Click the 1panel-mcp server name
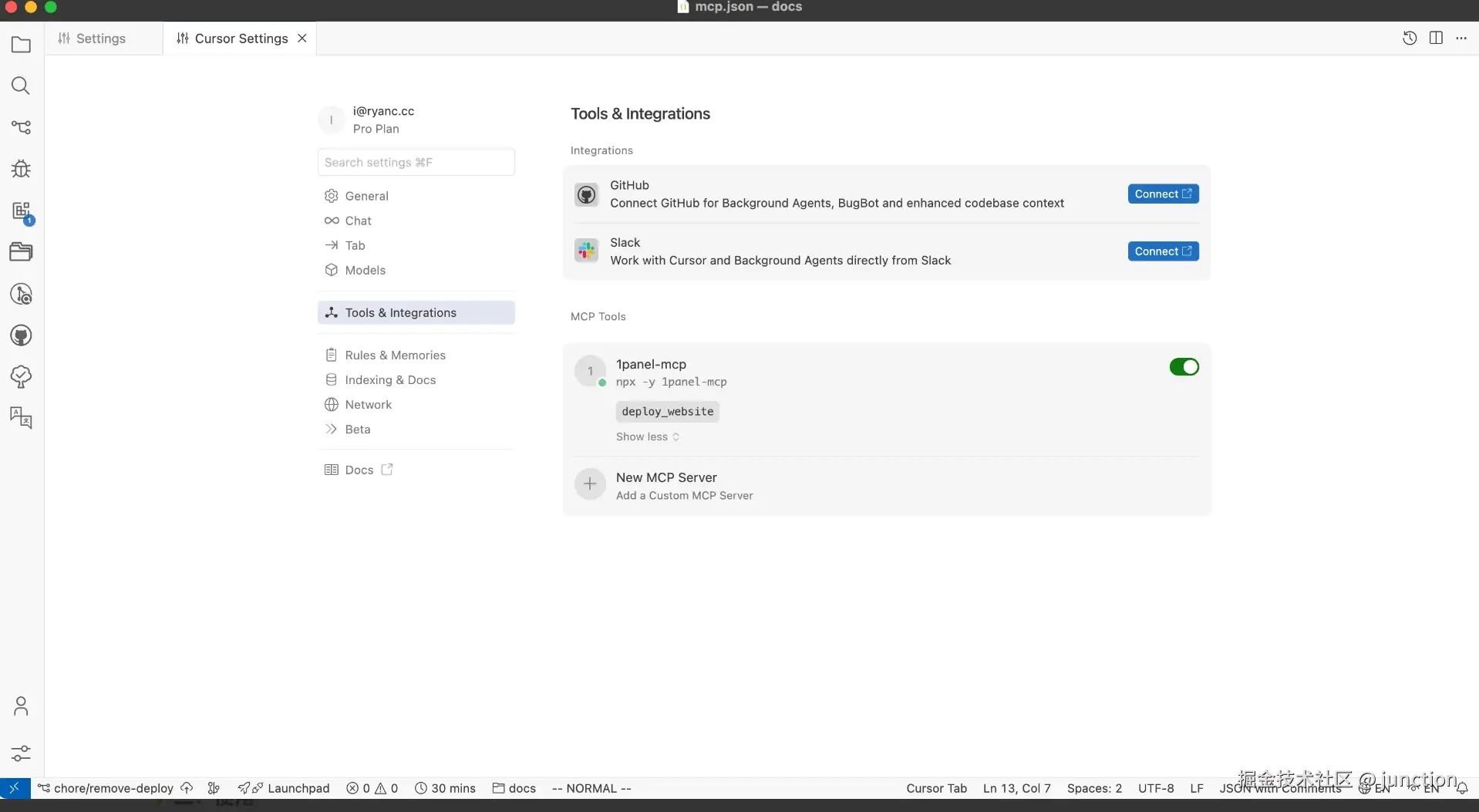The width and height of the screenshot is (1479, 812). click(651, 364)
